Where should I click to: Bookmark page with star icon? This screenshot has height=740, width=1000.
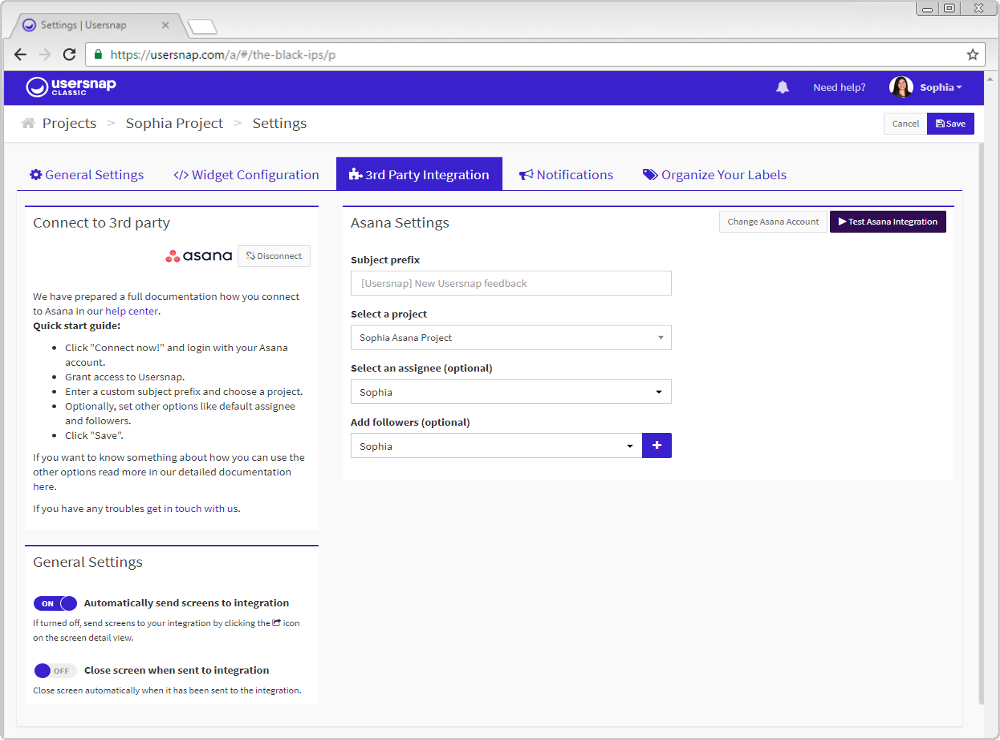972,55
